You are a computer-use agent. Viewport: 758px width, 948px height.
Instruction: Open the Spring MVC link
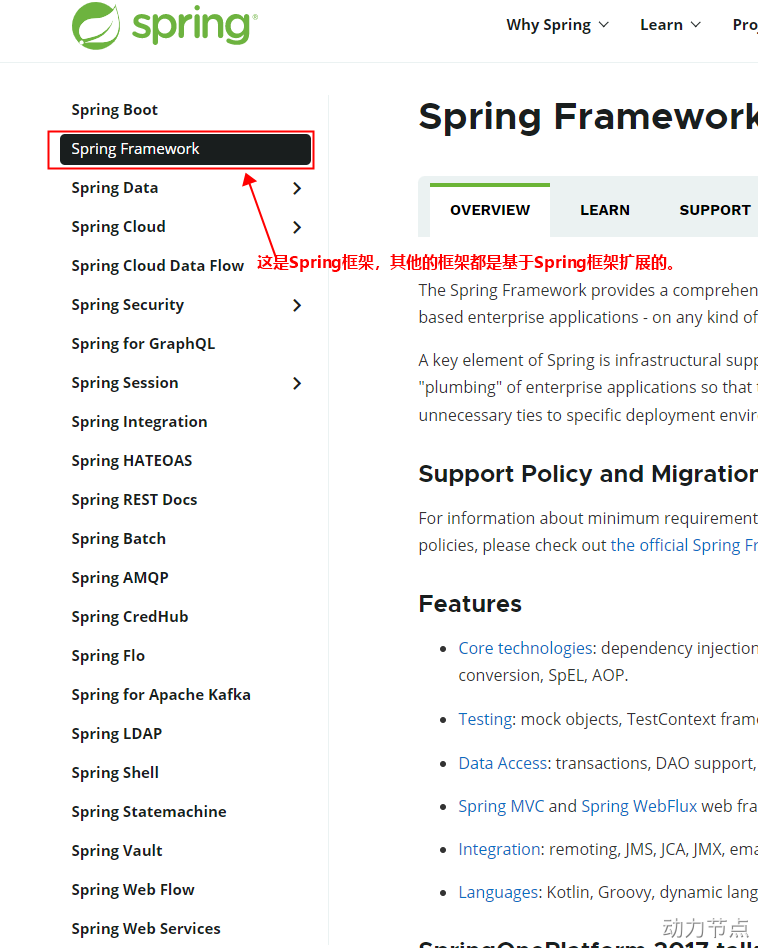tap(501, 807)
